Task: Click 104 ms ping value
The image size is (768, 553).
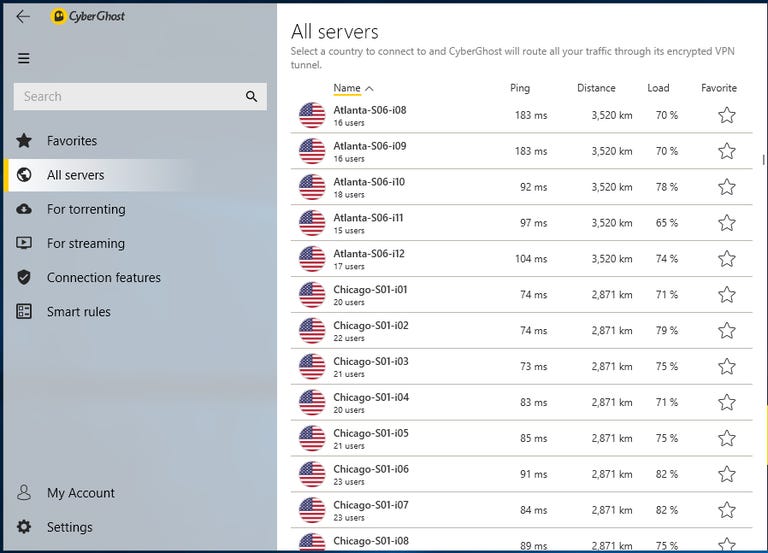Action: 531,259
